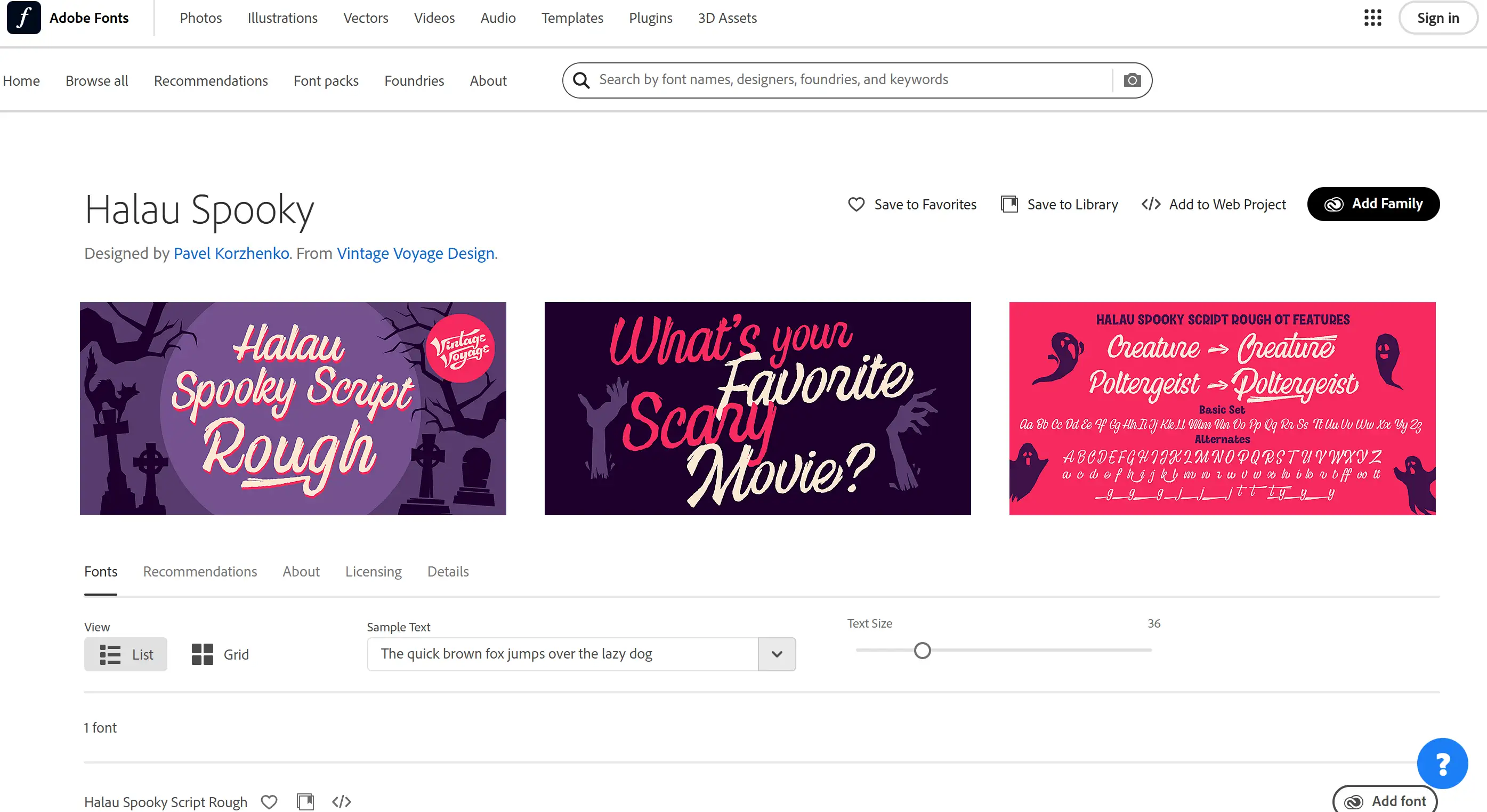1487x812 pixels.
Task: Open the blue help question mark button
Action: pyautogui.click(x=1442, y=764)
